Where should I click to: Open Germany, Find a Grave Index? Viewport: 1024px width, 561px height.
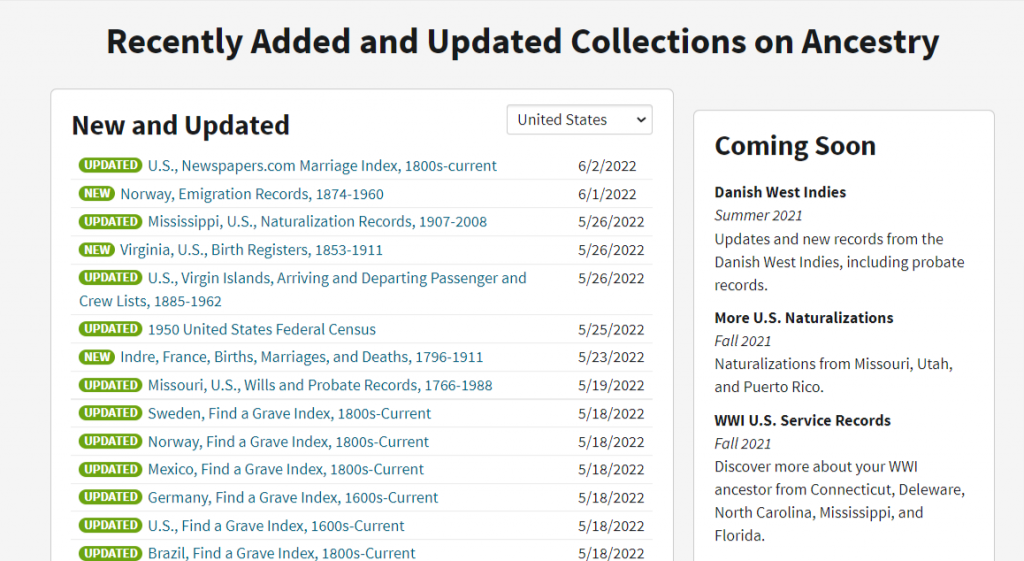coord(293,498)
